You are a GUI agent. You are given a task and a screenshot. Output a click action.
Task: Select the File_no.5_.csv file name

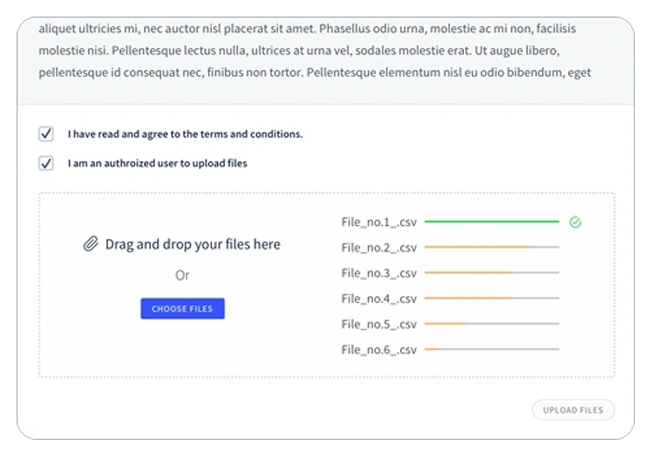coord(379,324)
